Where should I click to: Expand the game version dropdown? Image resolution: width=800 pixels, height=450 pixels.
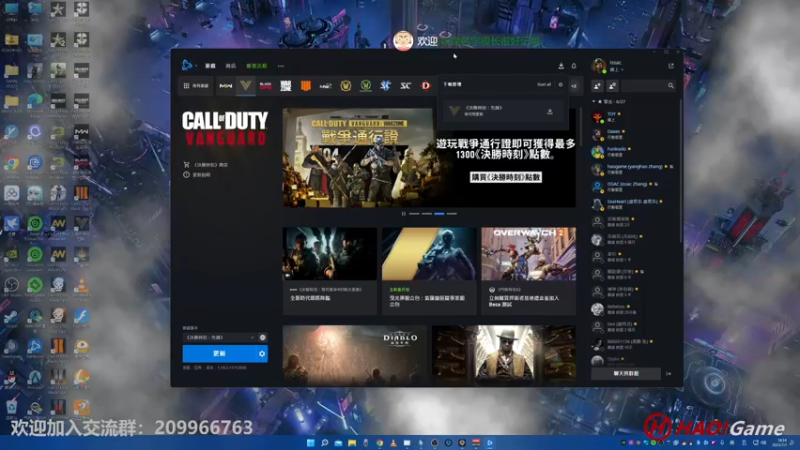(x=219, y=337)
